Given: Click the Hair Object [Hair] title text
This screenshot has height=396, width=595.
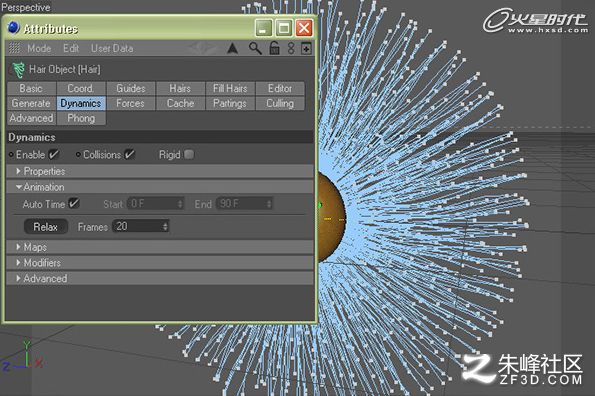Looking at the screenshot, I should tap(65, 70).
